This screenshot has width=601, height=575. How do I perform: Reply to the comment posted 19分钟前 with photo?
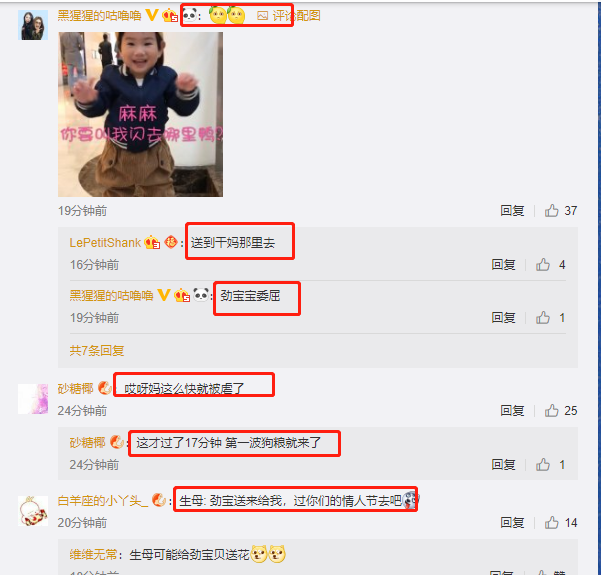512,210
